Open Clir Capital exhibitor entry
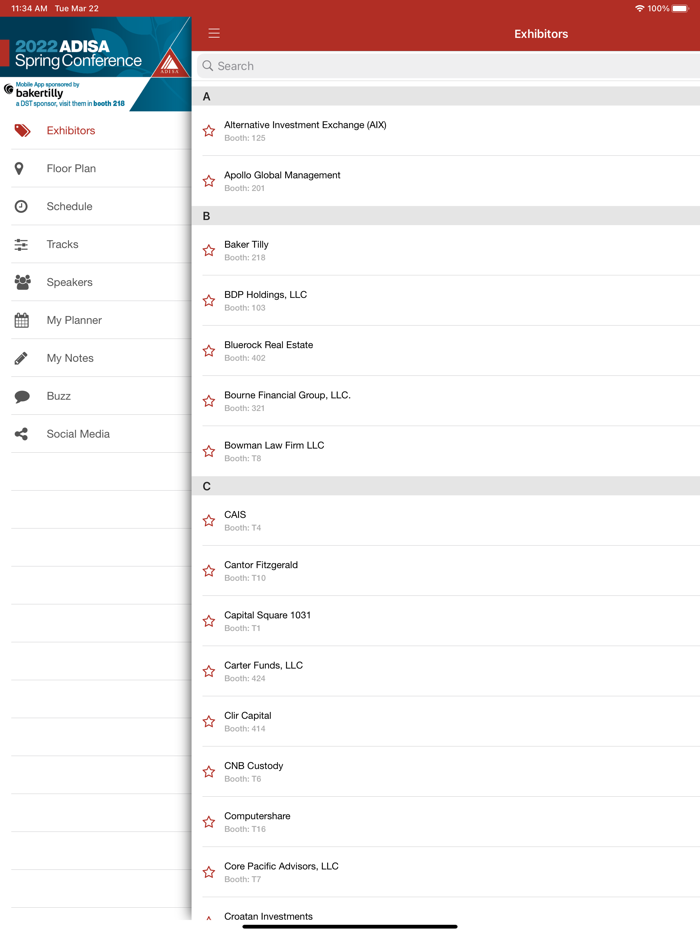The image size is (700, 934). point(446,721)
